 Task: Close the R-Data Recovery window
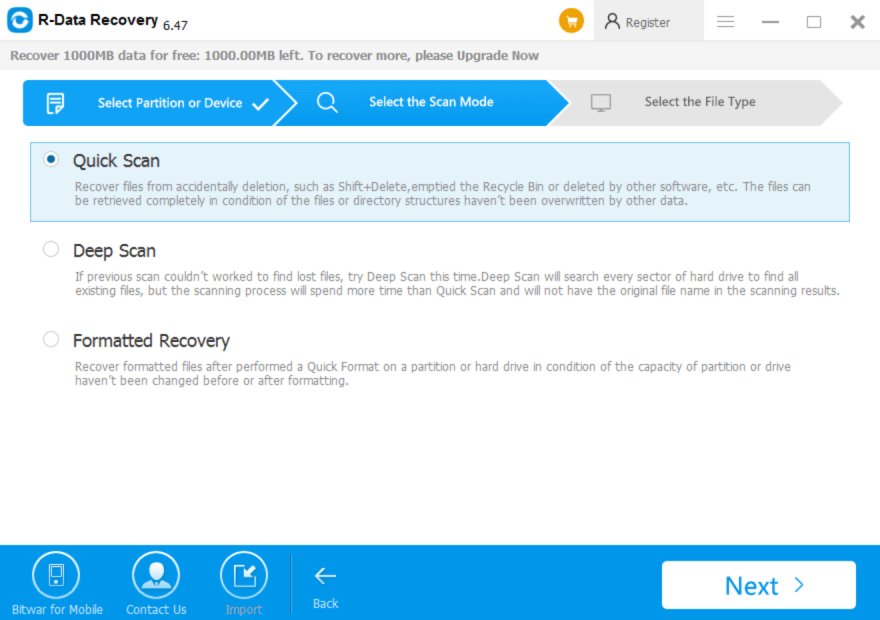[x=858, y=22]
